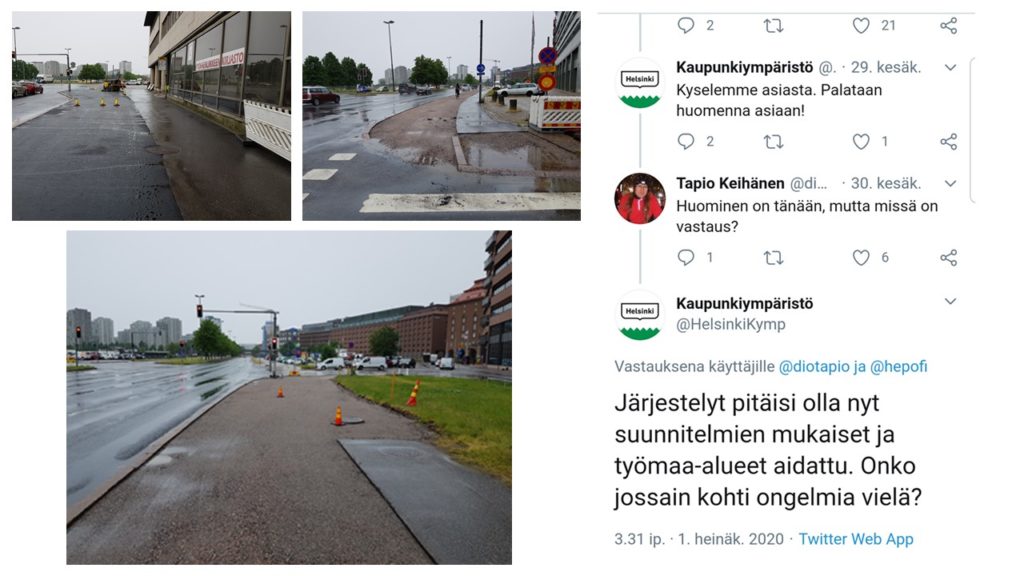Open options chevron on 29. kesäk. tweet

[x=950, y=67]
